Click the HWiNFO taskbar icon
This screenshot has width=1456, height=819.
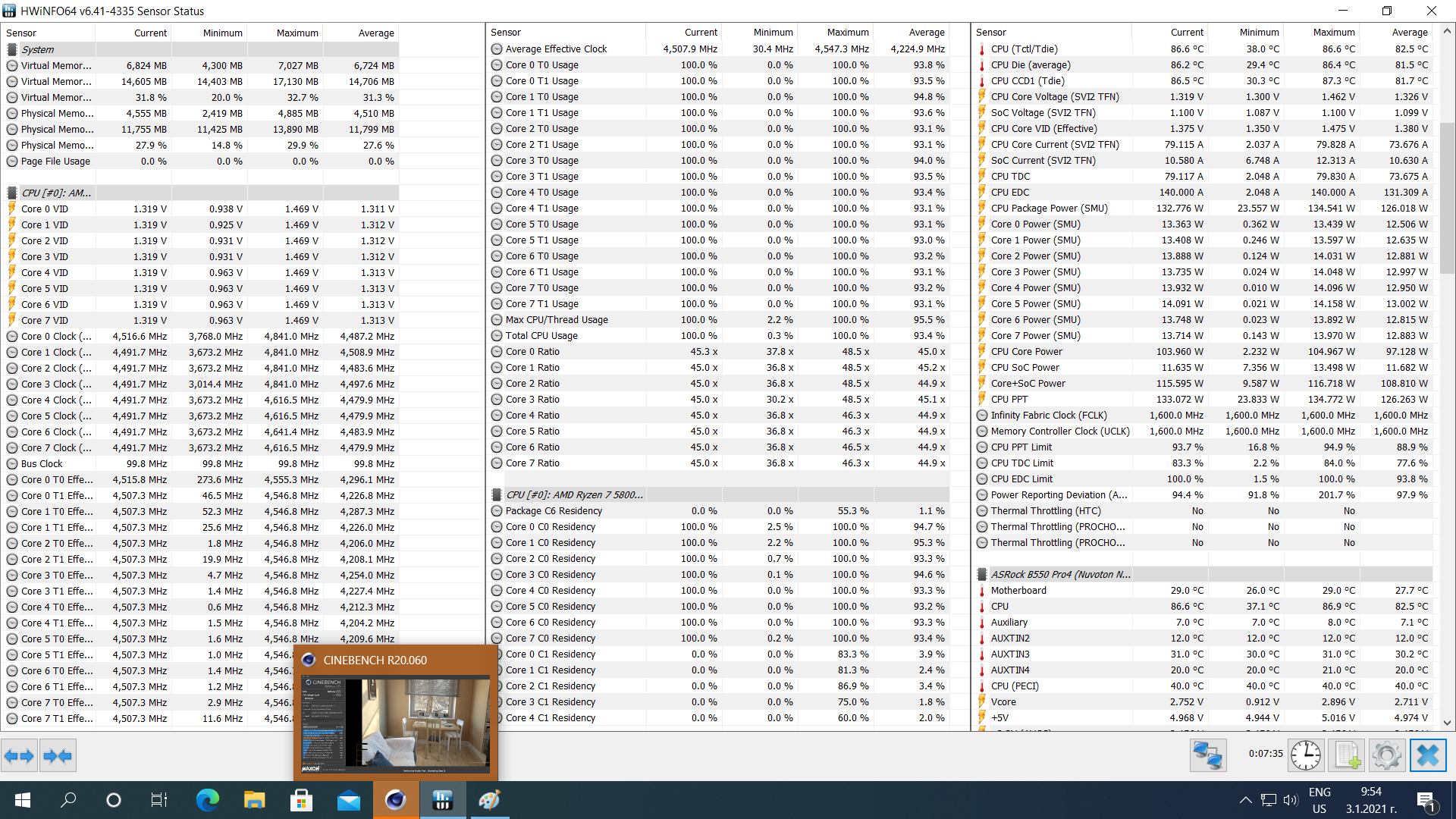442,800
